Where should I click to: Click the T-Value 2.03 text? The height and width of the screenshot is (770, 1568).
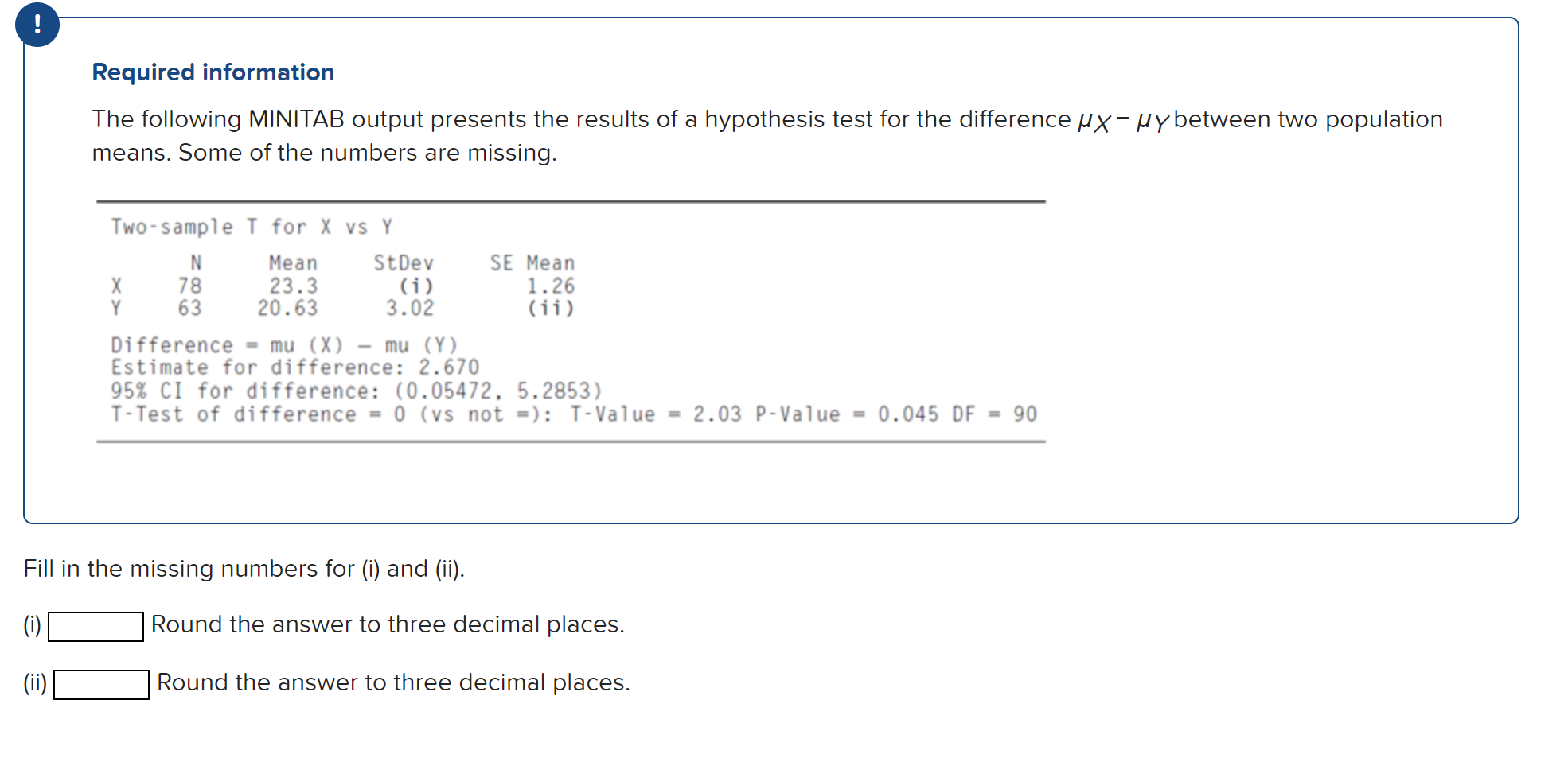653,413
